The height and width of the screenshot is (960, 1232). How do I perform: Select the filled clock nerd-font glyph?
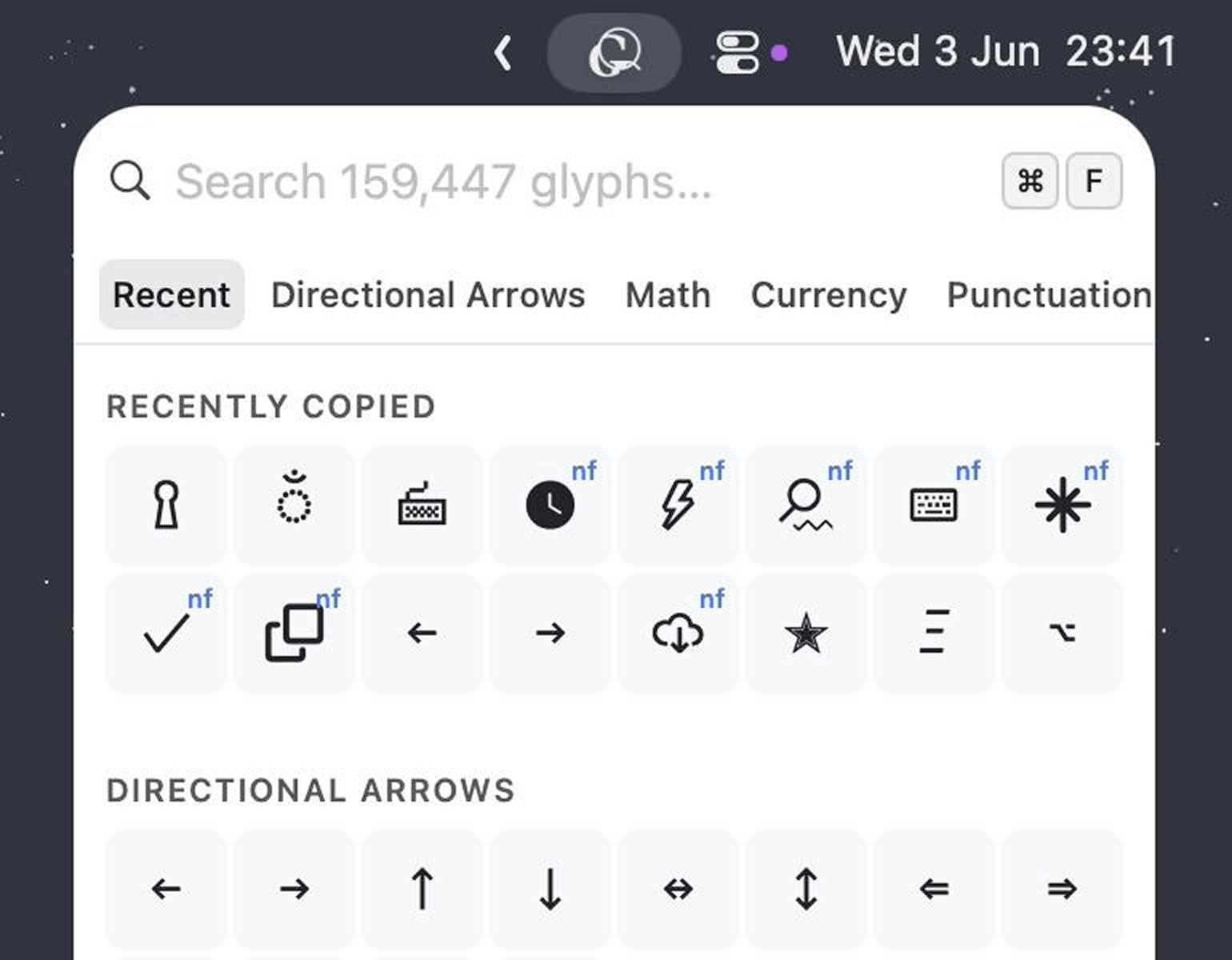point(550,505)
